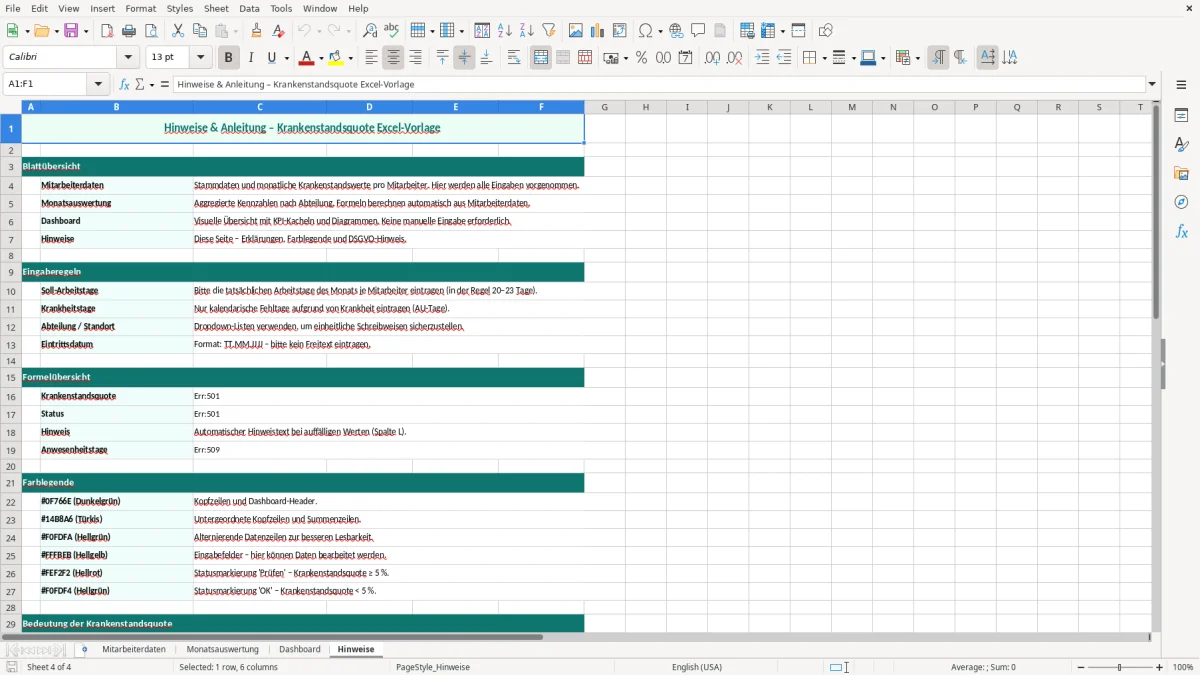
Task: Toggle Bold formatting
Action: (x=228, y=58)
